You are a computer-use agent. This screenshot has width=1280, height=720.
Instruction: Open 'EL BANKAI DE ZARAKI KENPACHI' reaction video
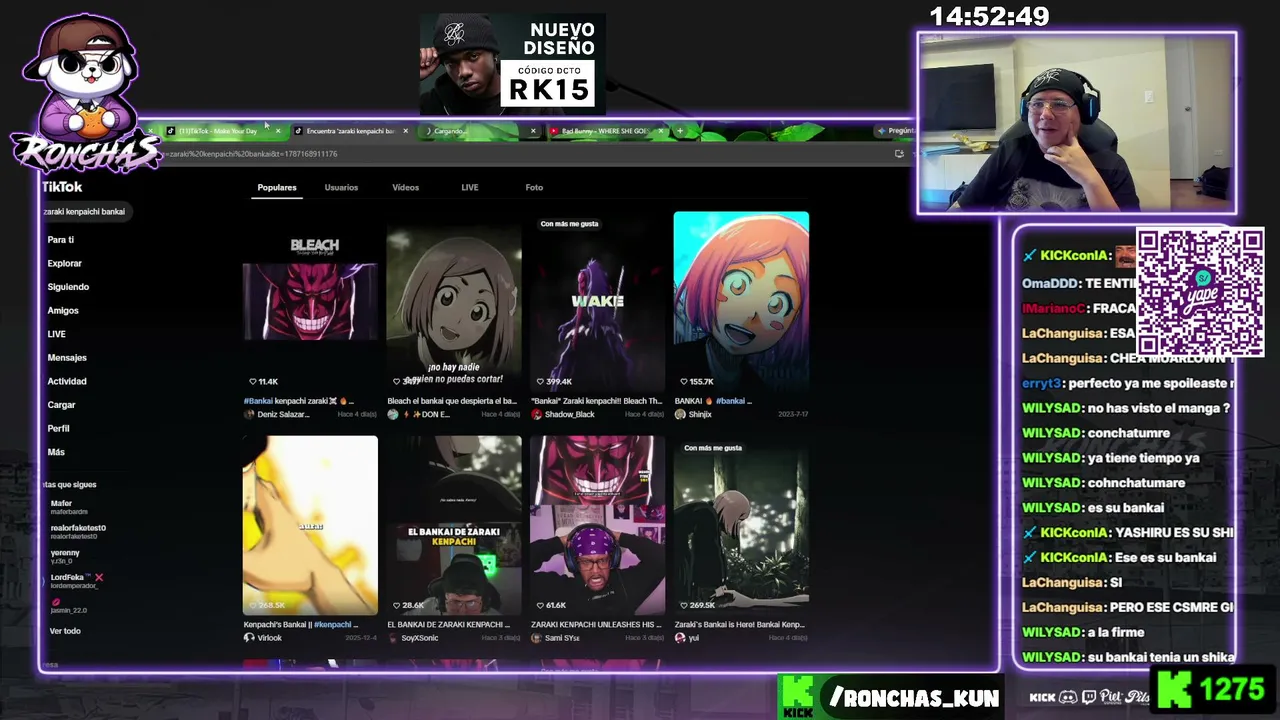click(x=454, y=525)
